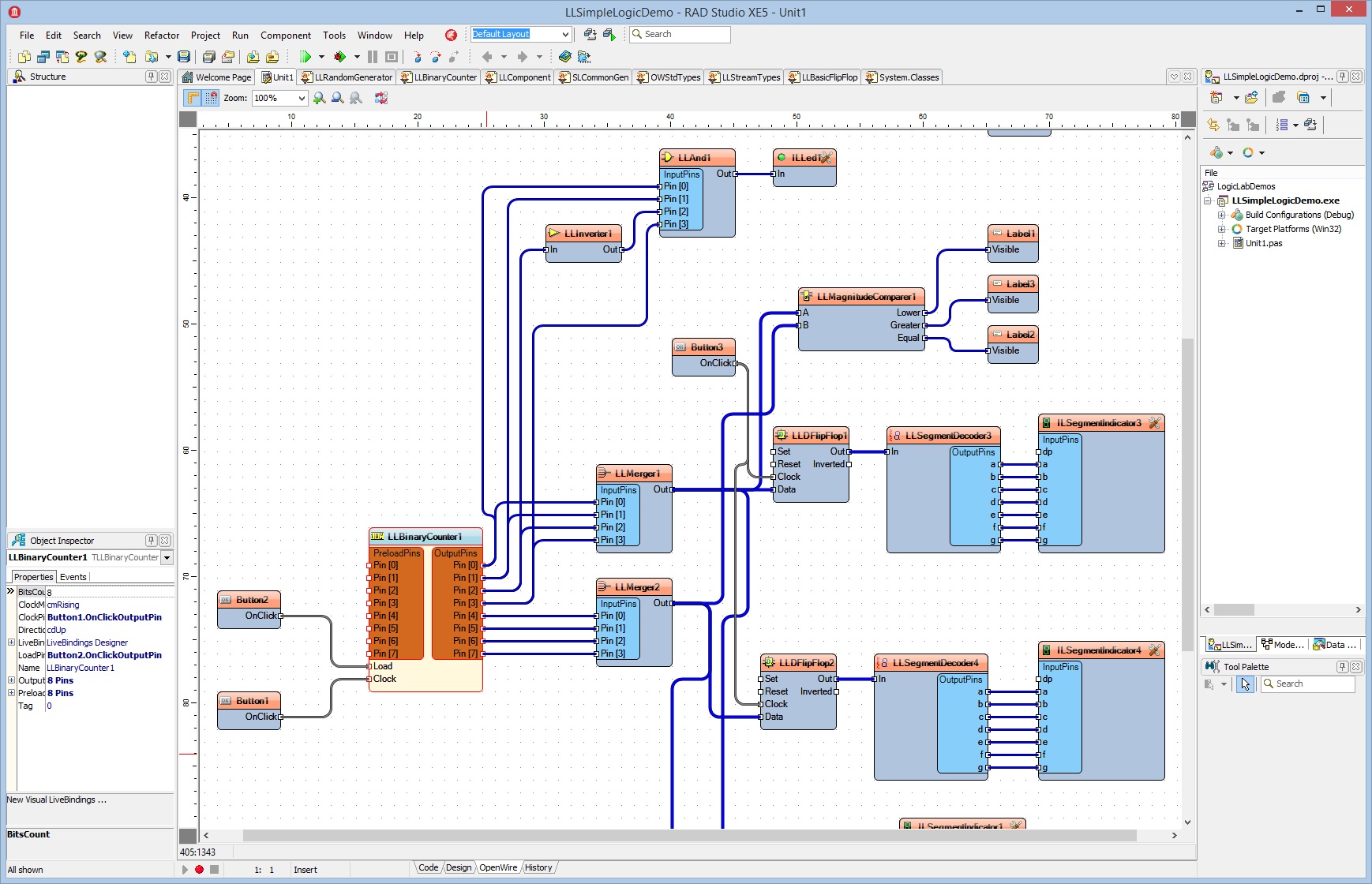The width and height of the screenshot is (1372, 884).
Task: Click the Zoom In magnifier icon
Action: click(319, 98)
